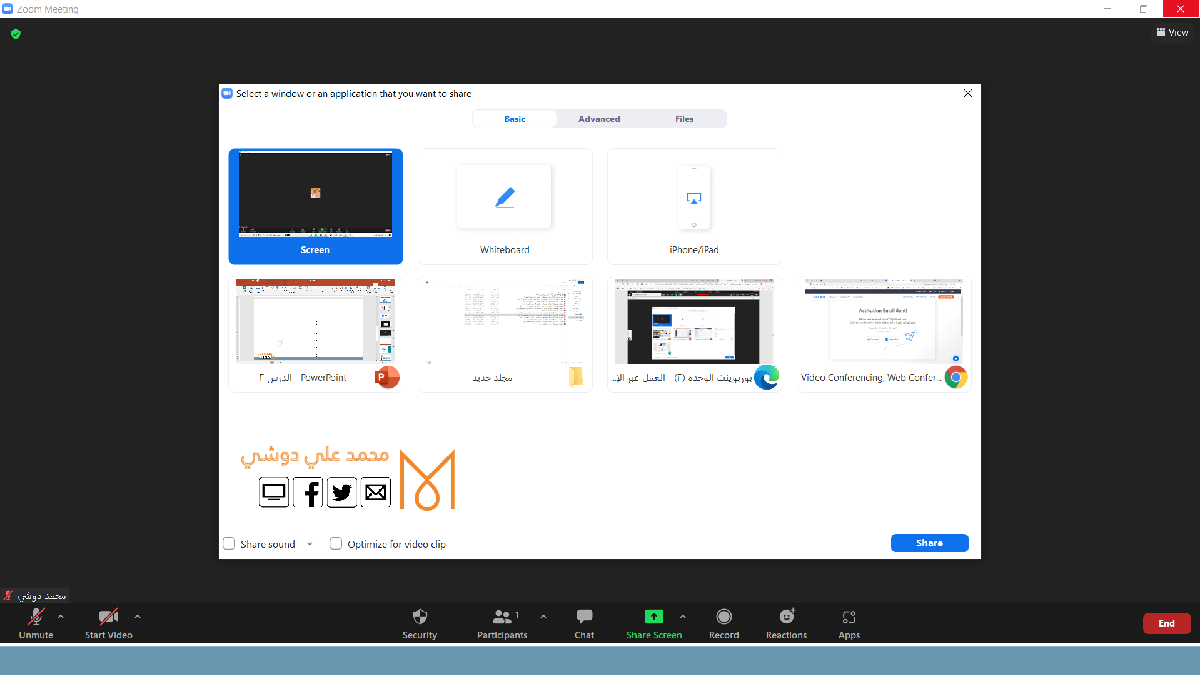Expand the video options arrow beside Start Video
The width and height of the screenshot is (1200, 675).
click(x=137, y=617)
